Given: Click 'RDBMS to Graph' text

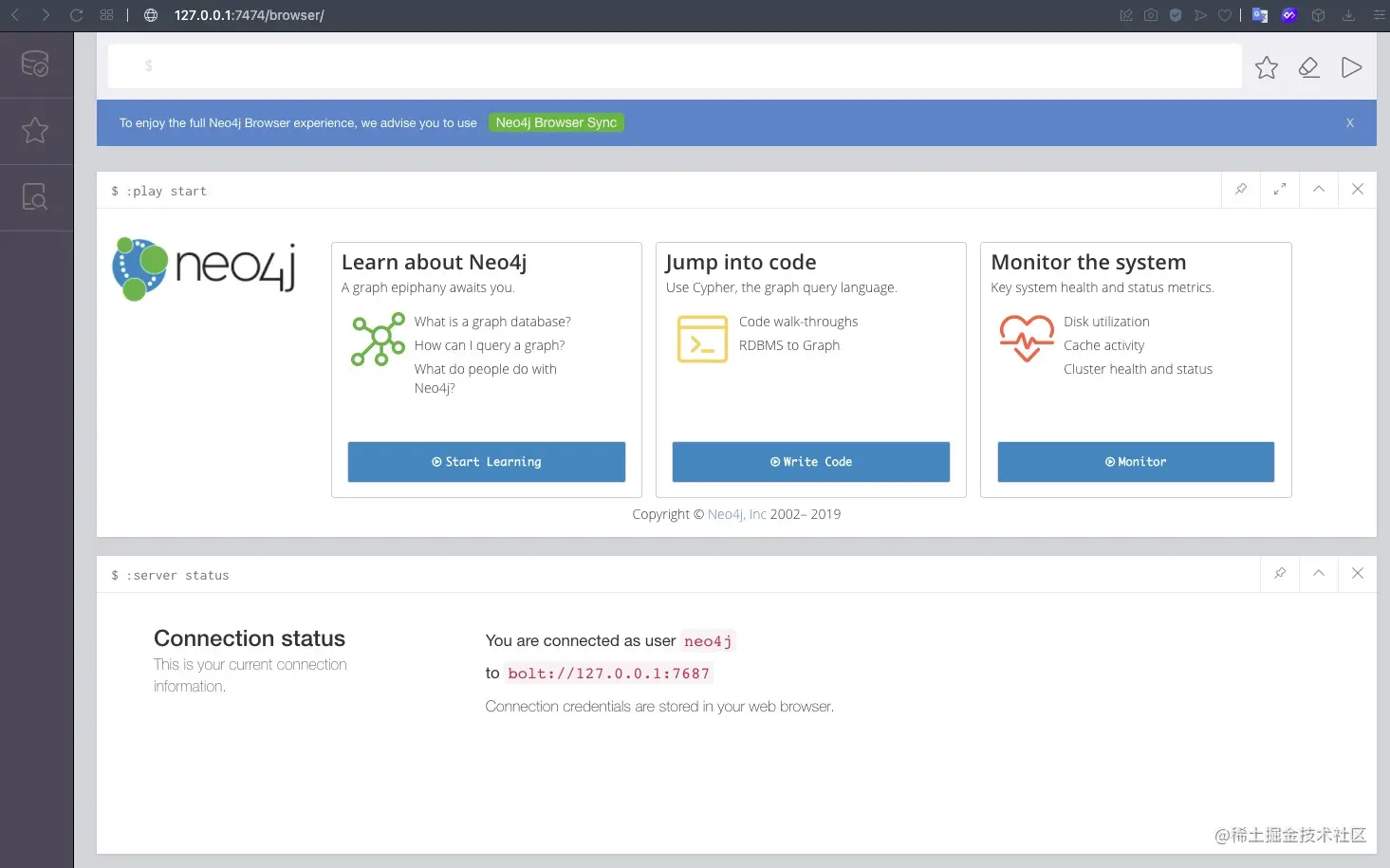Looking at the screenshot, I should tap(789, 345).
